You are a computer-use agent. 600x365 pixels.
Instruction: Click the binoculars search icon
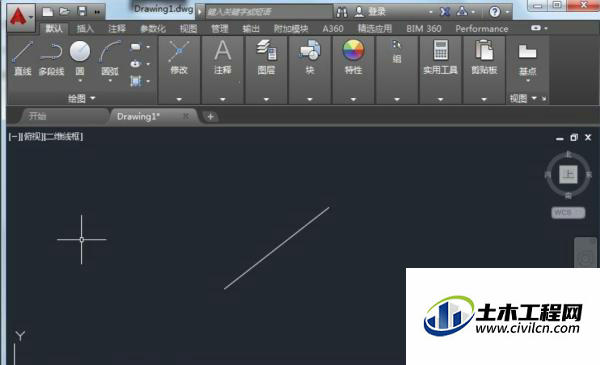click(x=342, y=12)
